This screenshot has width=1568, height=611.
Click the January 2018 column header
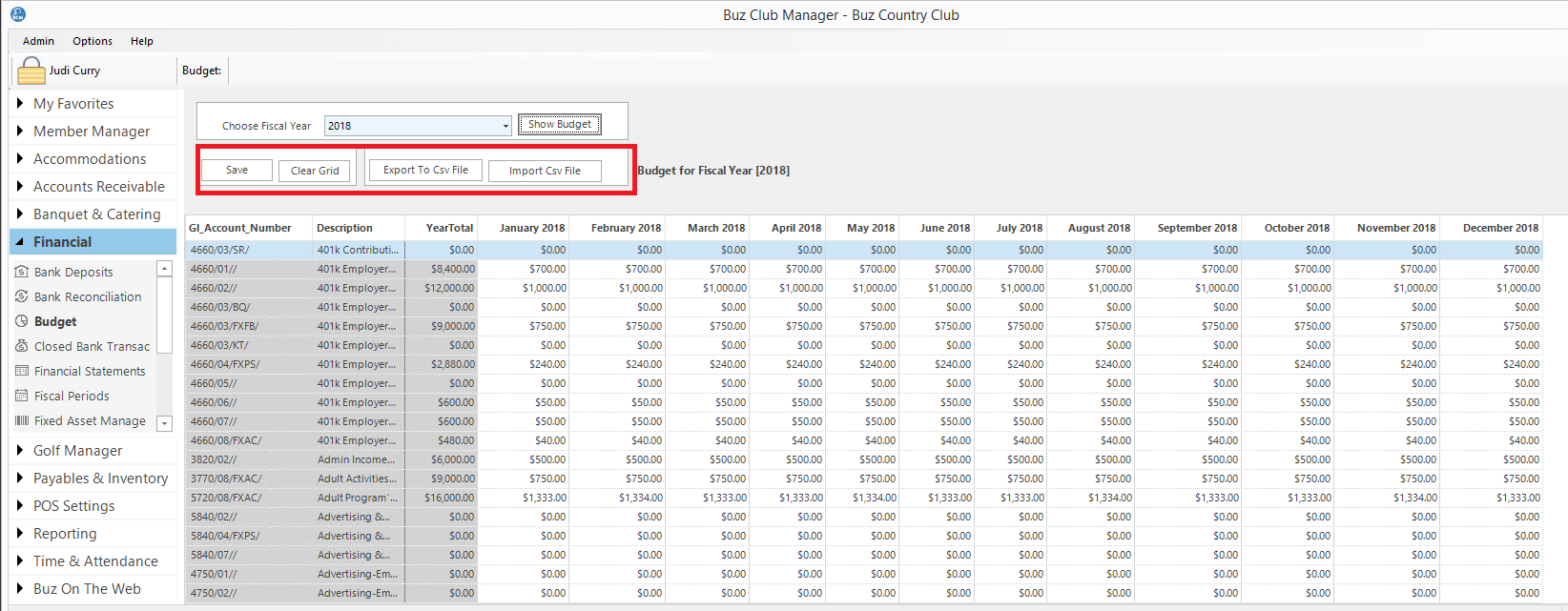point(531,228)
